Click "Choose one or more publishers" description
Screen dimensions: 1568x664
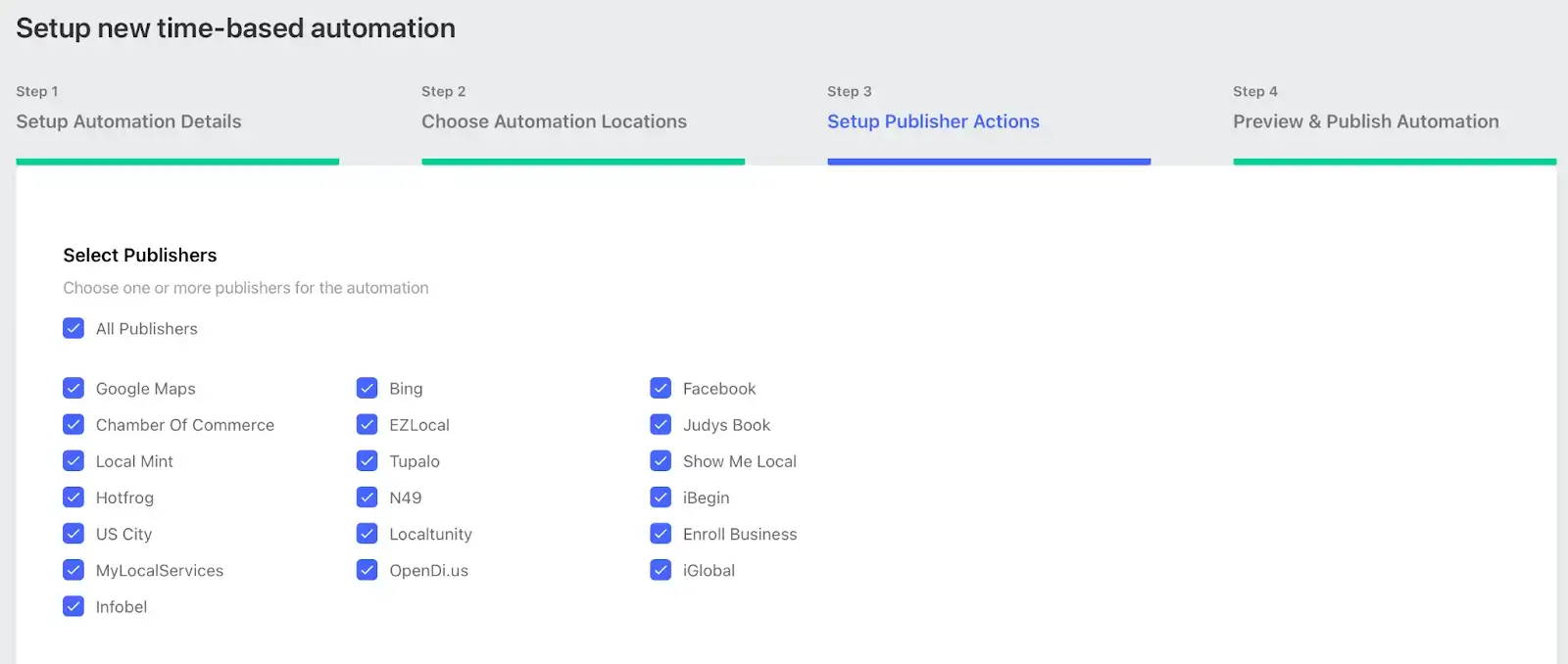[246, 288]
